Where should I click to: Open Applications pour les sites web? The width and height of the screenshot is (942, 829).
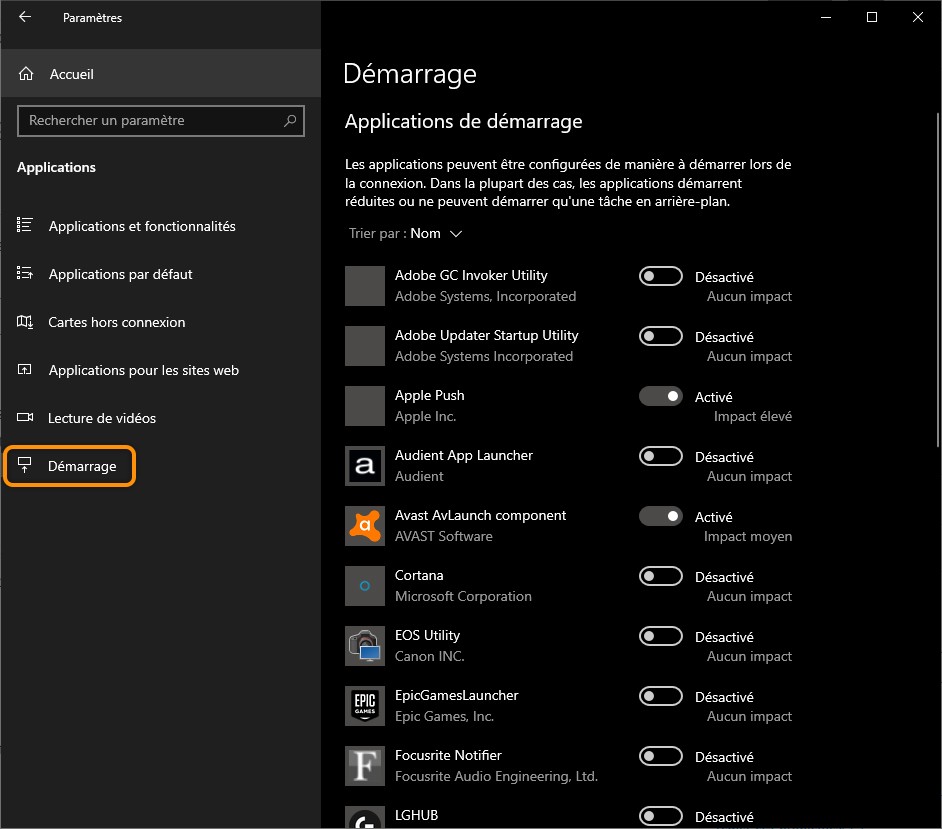click(144, 370)
